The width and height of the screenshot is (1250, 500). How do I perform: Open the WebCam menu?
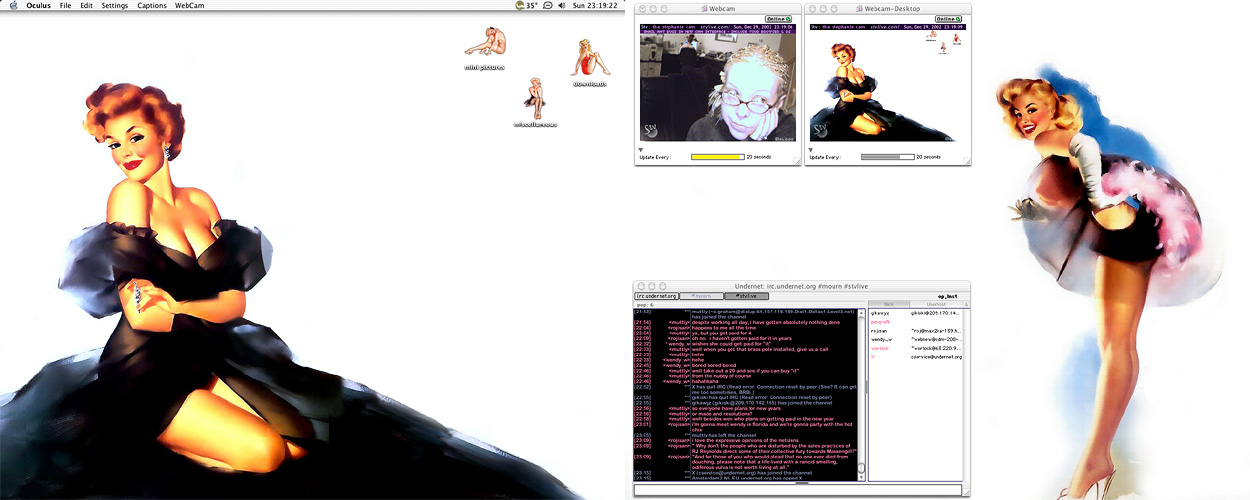[x=190, y=5]
